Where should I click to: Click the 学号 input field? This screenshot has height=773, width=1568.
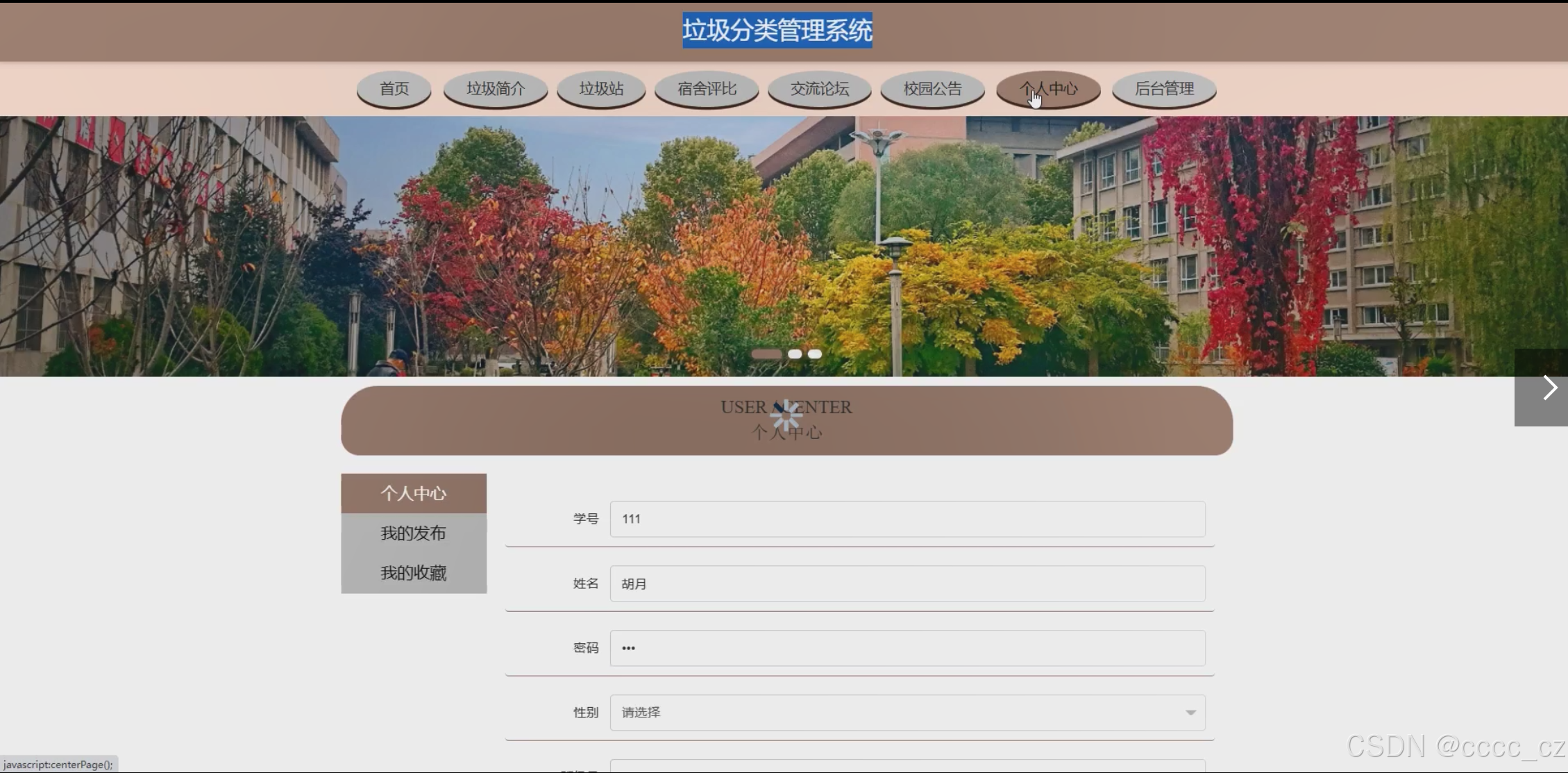point(907,519)
